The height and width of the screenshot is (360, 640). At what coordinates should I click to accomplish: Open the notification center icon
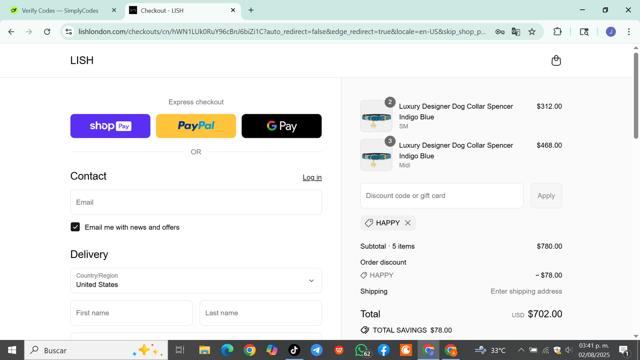pos(623,350)
